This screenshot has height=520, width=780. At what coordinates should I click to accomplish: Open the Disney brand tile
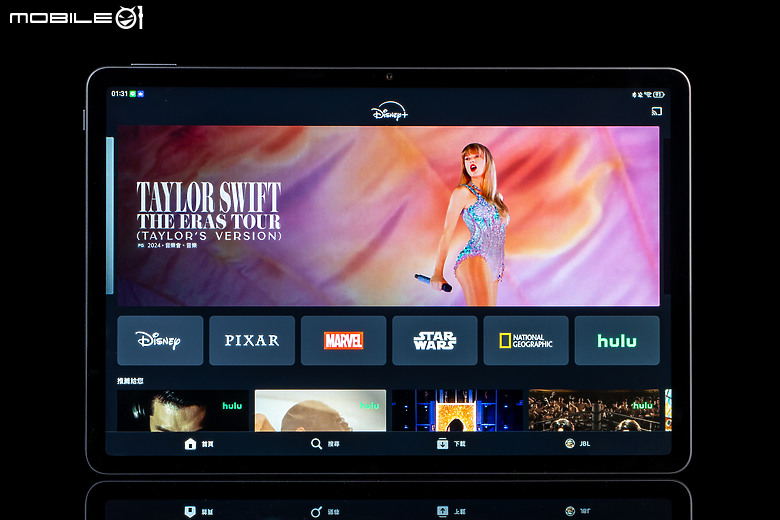coord(160,340)
